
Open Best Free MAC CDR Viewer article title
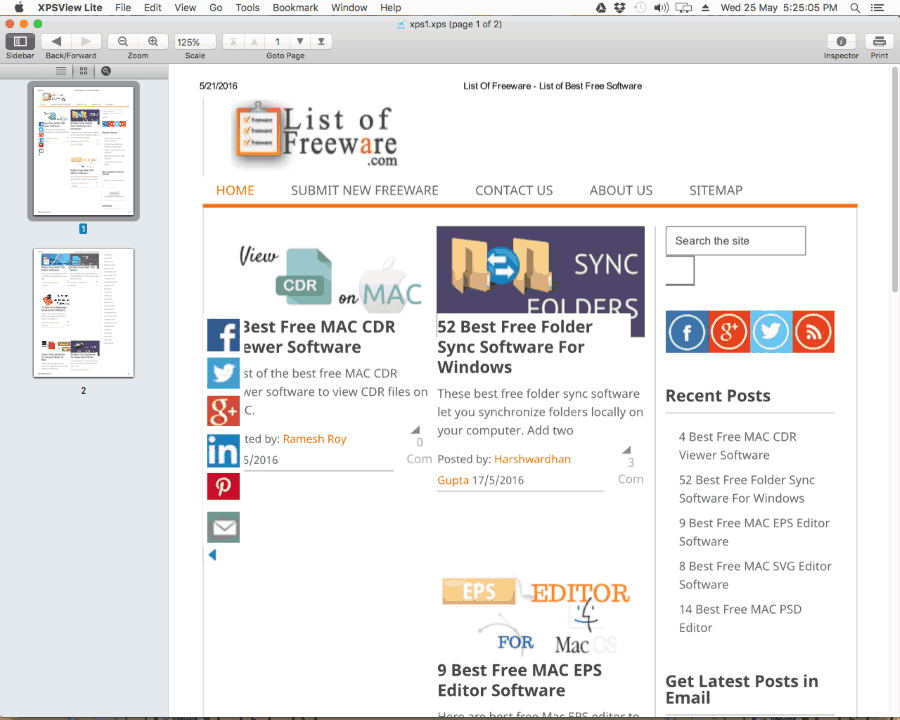pyautogui.click(x=320, y=336)
